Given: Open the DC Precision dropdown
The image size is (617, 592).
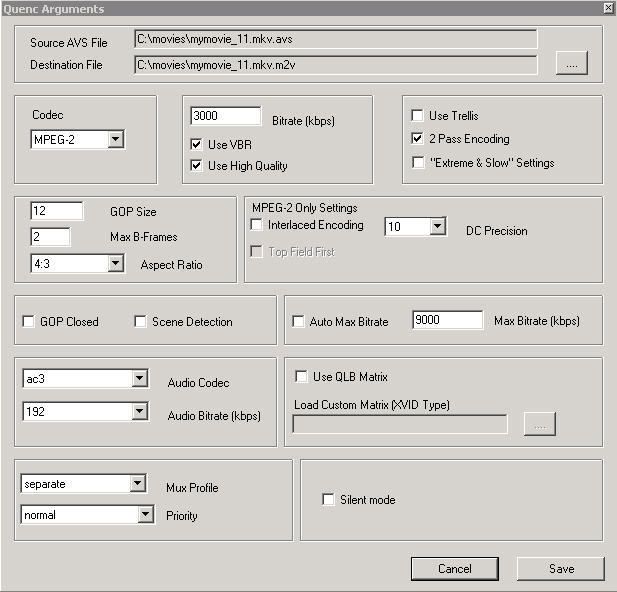Looking at the screenshot, I should pos(416,226).
